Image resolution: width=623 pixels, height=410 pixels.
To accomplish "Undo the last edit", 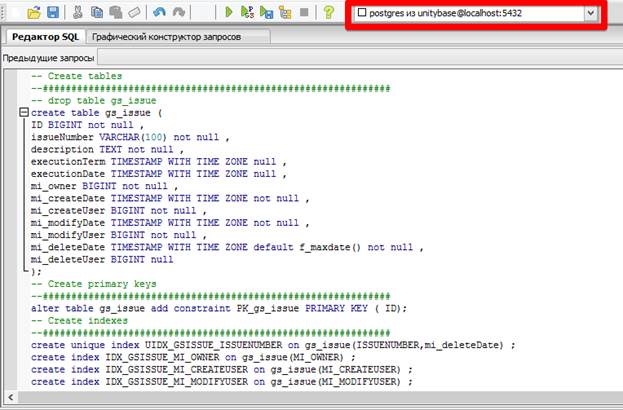I will coord(160,12).
